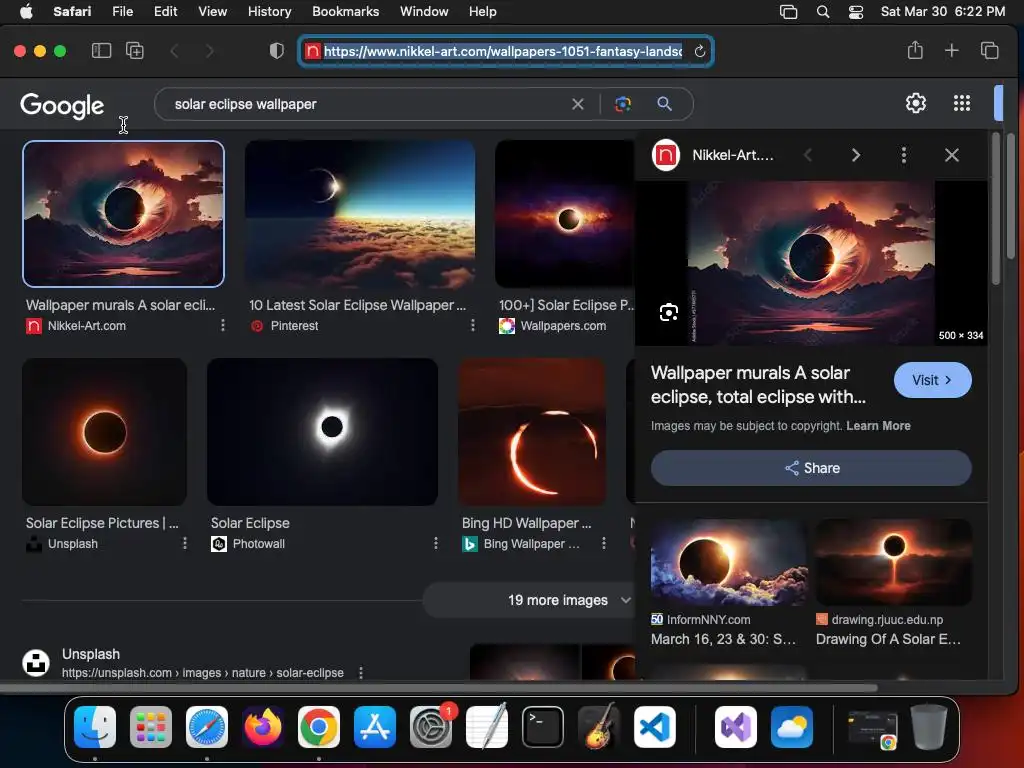This screenshot has width=1024, height=768.
Task: Open Bing HD Wallpaper thumbnail
Action: [532, 432]
